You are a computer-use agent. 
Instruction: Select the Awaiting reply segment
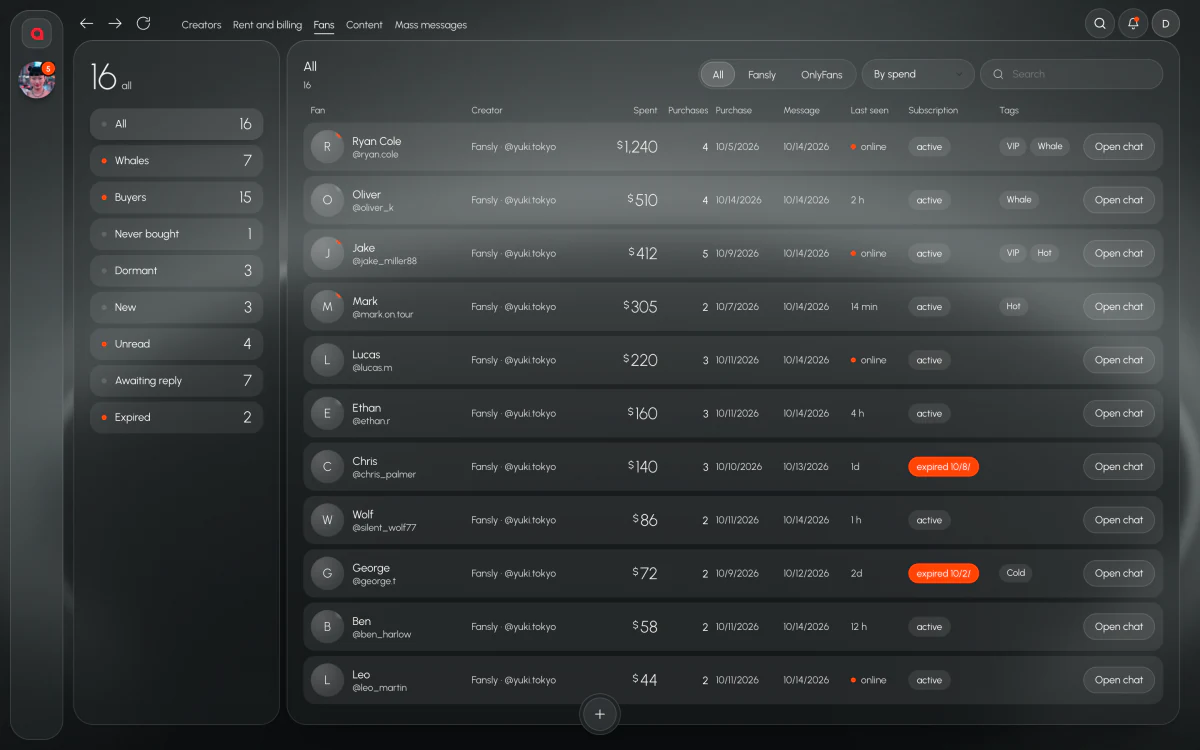tap(176, 381)
